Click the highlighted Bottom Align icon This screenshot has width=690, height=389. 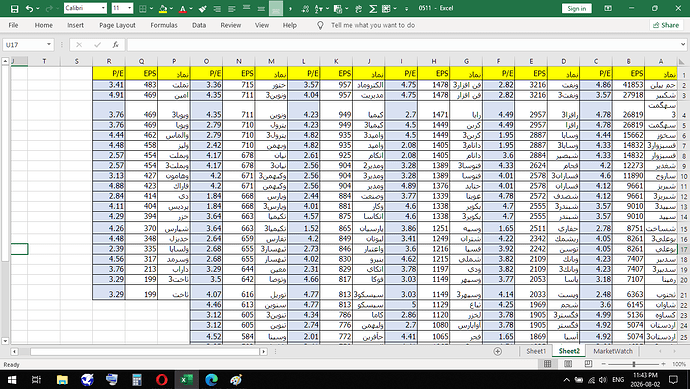(x=276, y=8)
